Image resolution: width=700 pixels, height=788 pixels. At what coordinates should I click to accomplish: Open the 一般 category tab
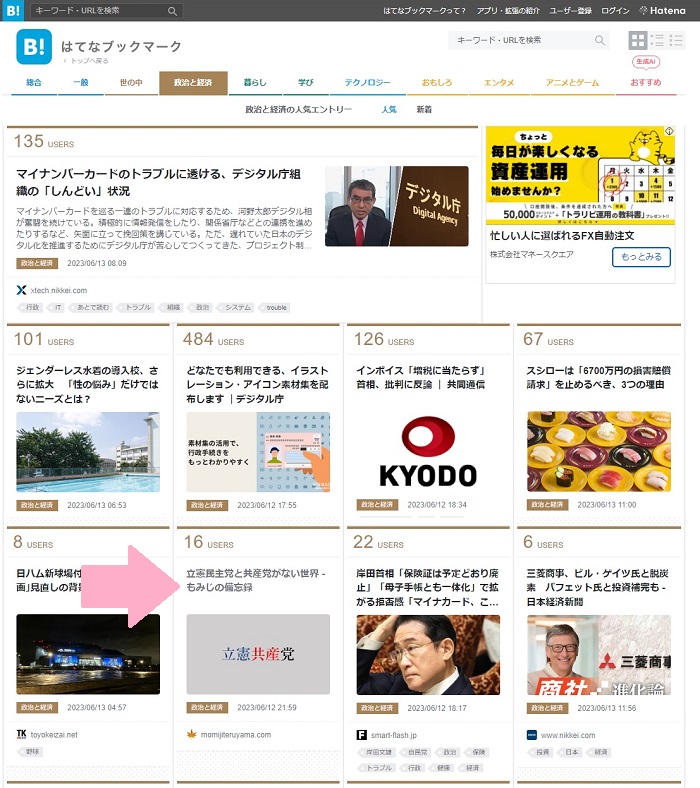click(x=80, y=82)
